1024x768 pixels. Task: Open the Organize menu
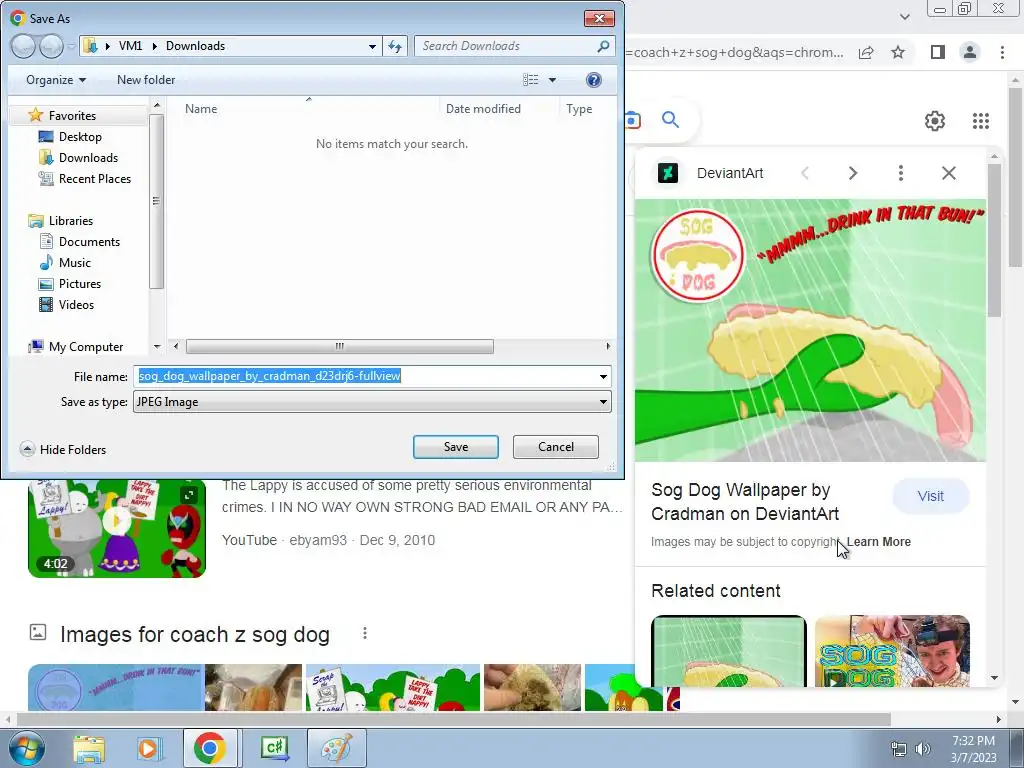(x=56, y=80)
